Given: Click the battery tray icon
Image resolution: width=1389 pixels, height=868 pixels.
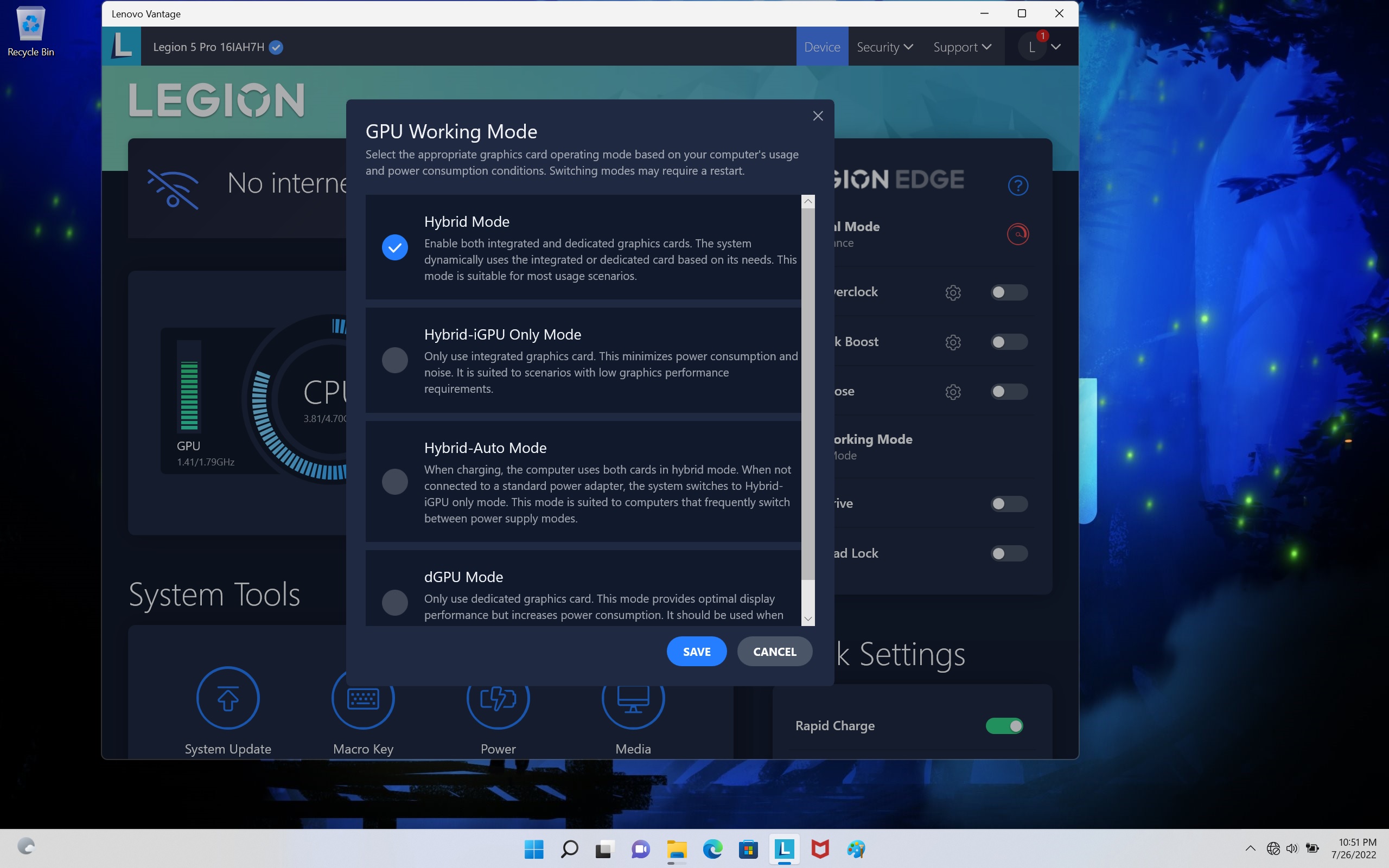Looking at the screenshot, I should (x=1312, y=848).
